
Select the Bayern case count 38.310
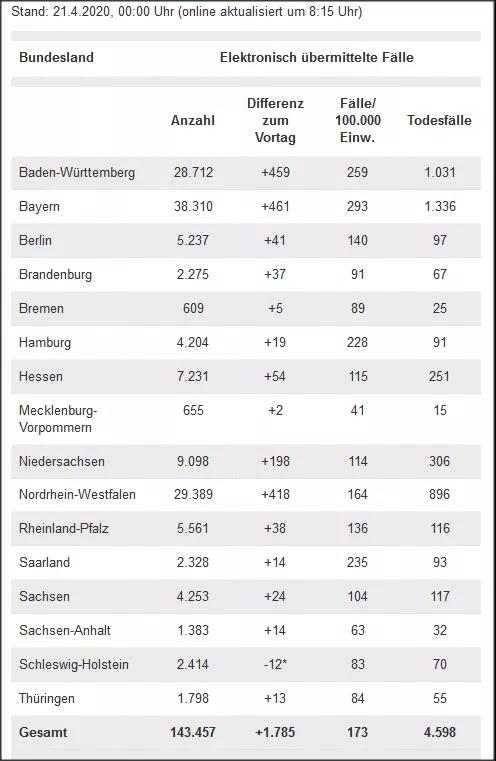(x=193, y=206)
